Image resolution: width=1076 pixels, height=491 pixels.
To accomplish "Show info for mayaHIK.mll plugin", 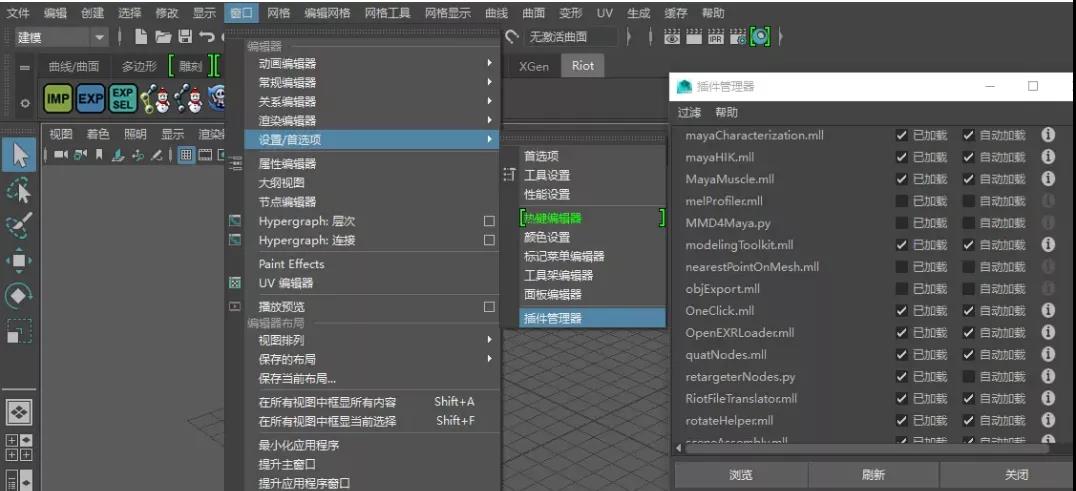I will [x=1048, y=157].
